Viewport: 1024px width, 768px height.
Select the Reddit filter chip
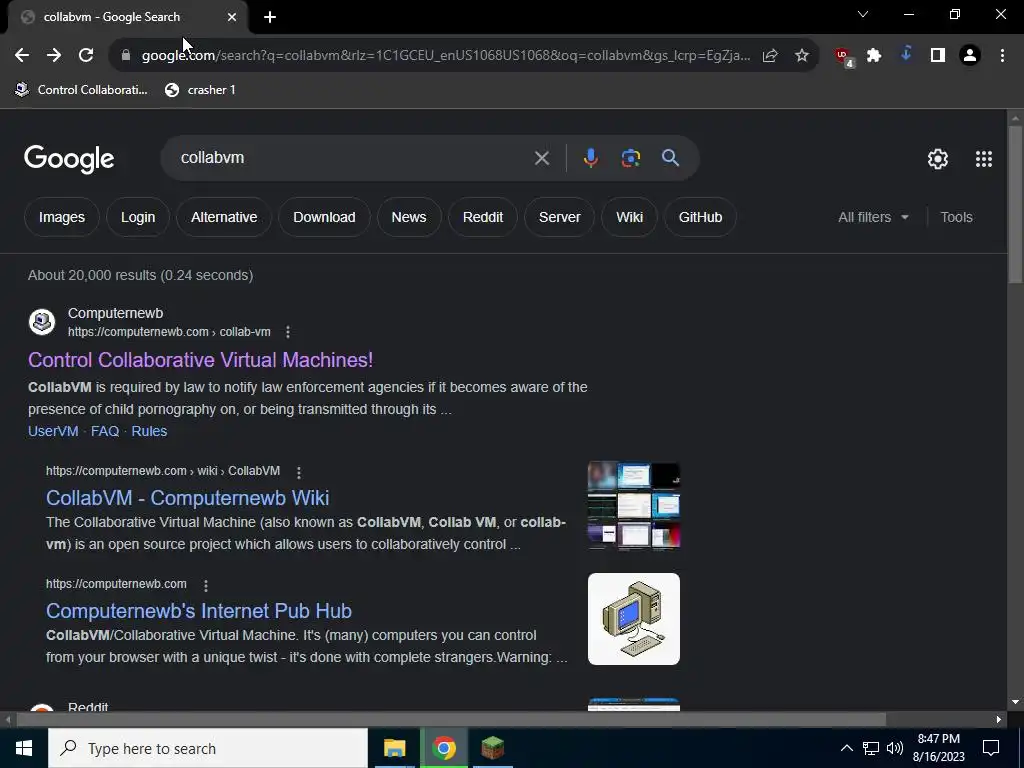click(483, 217)
